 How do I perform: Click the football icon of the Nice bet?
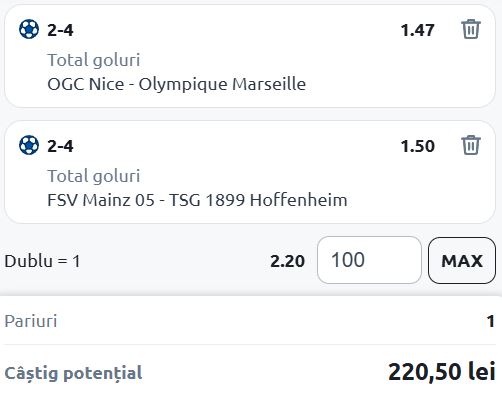point(29,29)
